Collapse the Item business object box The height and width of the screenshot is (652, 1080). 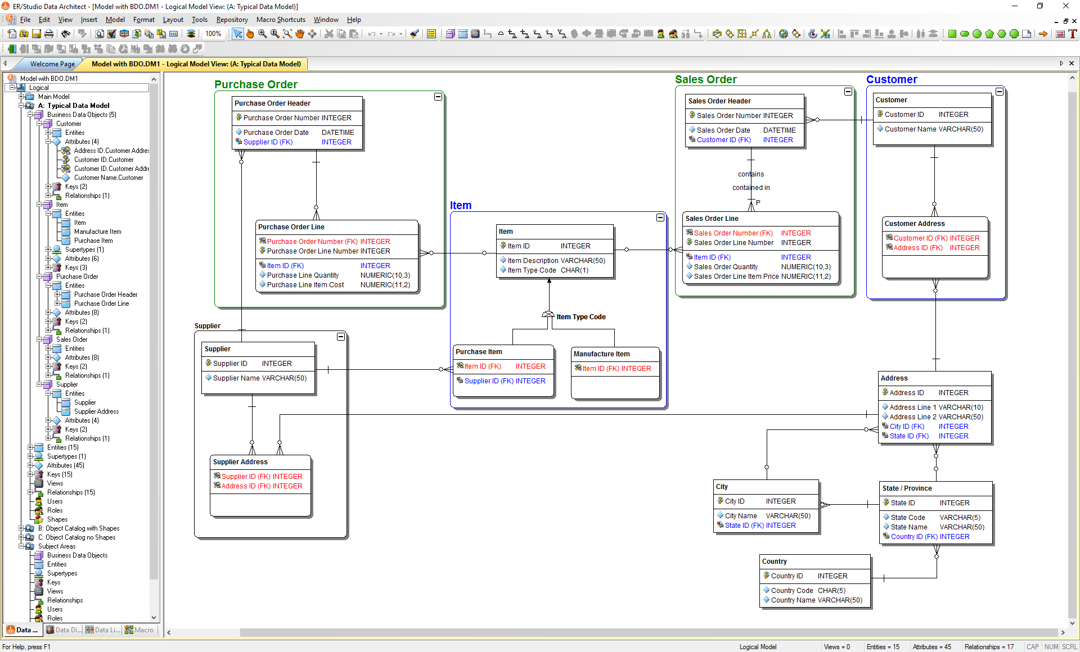point(660,217)
